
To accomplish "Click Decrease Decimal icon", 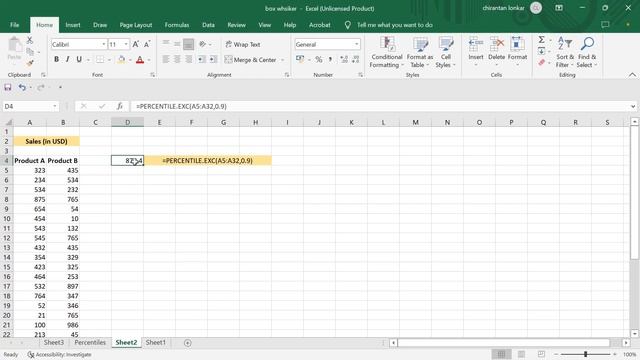I will (356, 60).
